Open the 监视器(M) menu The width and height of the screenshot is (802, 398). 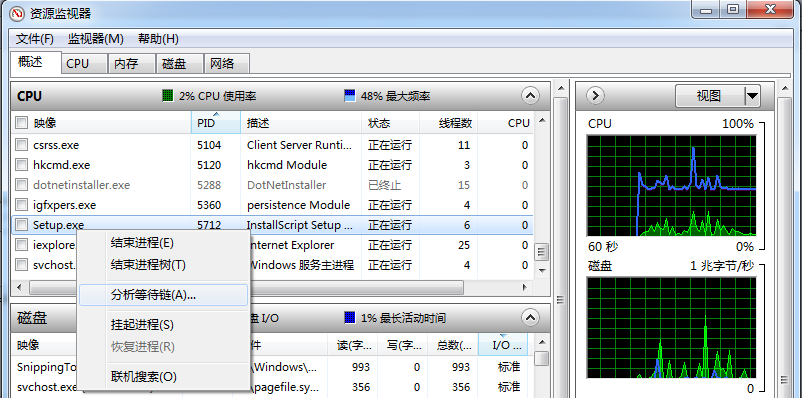tap(96, 39)
